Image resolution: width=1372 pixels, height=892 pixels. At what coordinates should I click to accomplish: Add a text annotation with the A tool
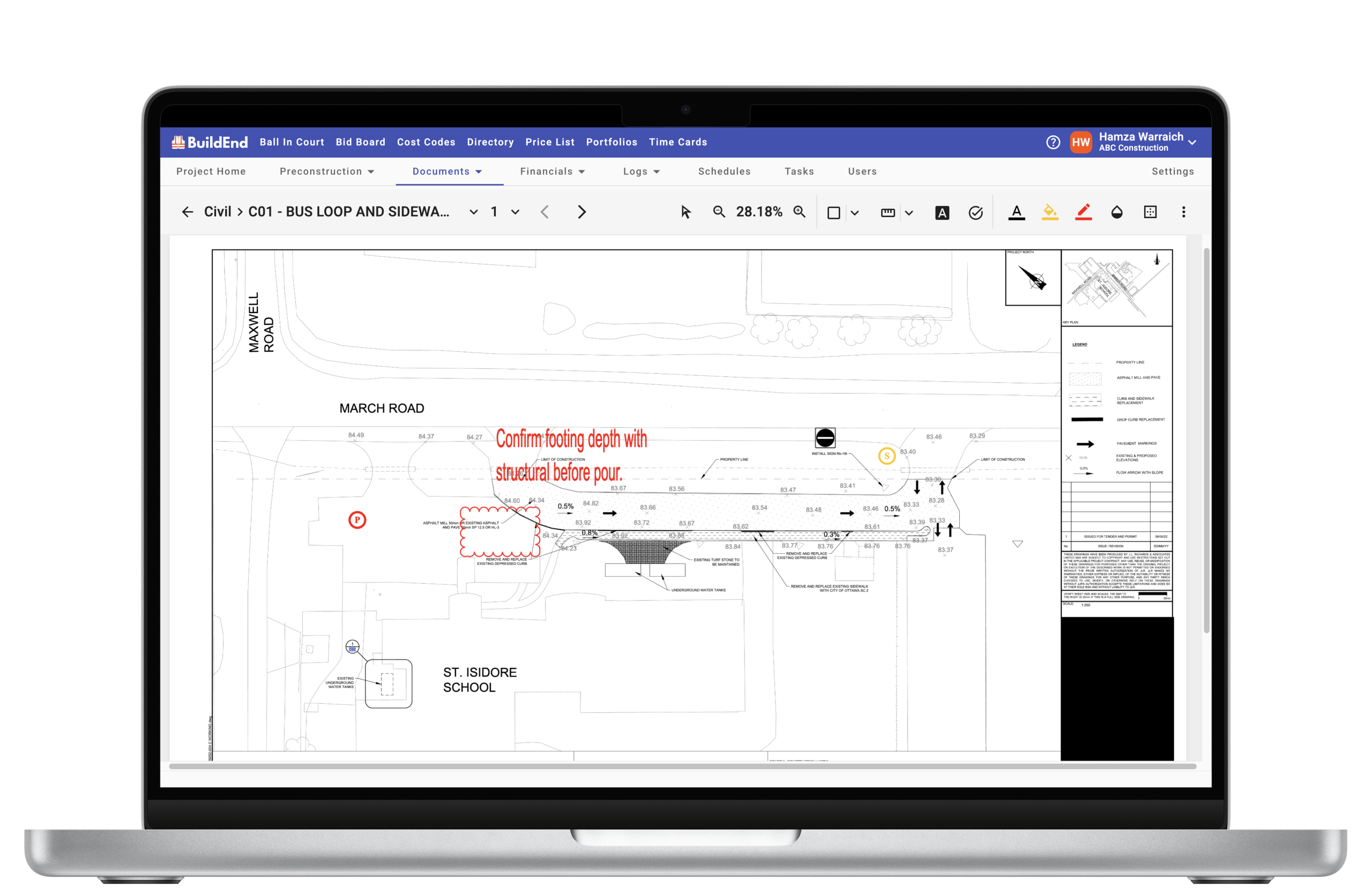coord(942,212)
